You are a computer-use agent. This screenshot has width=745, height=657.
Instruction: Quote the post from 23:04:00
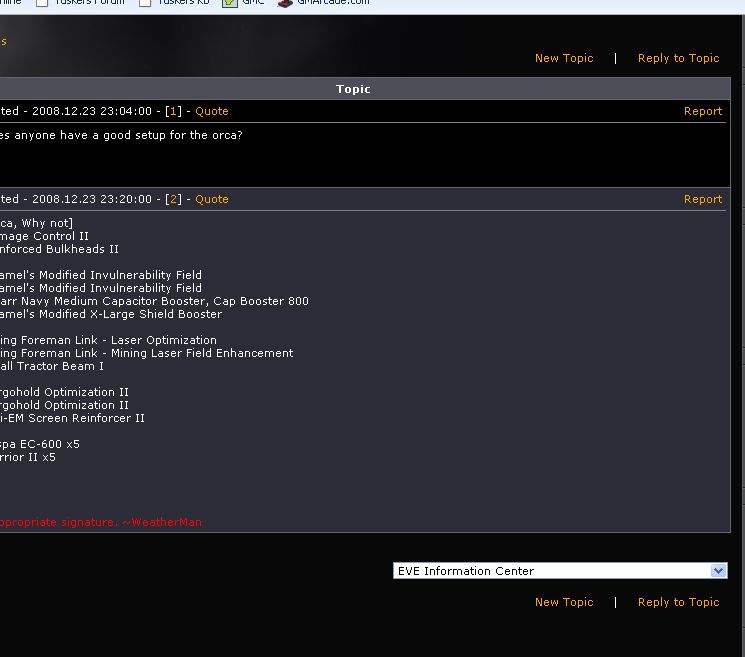[212, 111]
